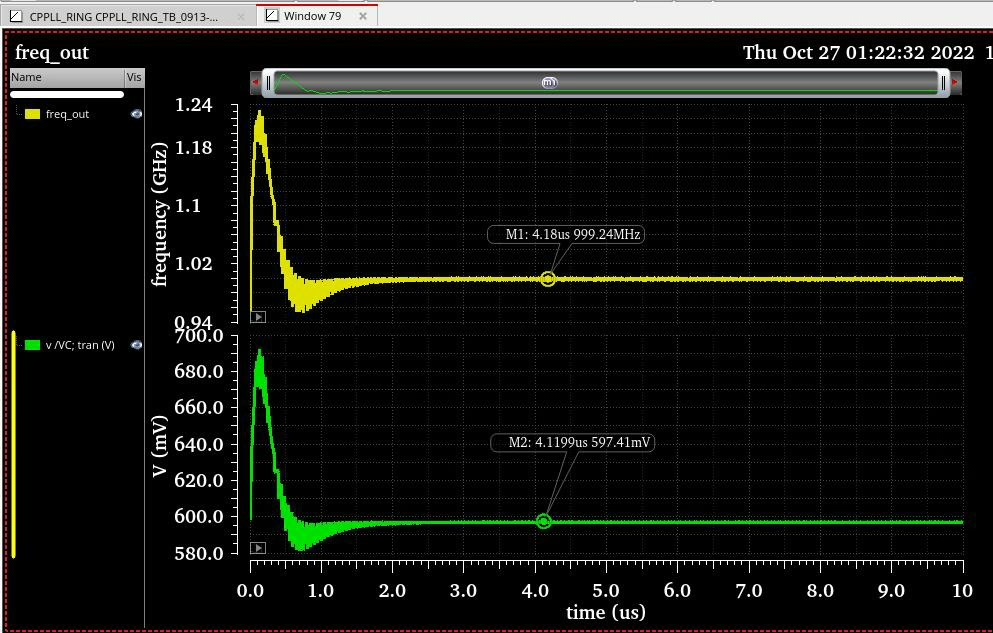The height and width of the screenshot is (633, 993).
Task: Select the M1 marker circle on yellow trace
Action: click(548, 279)
